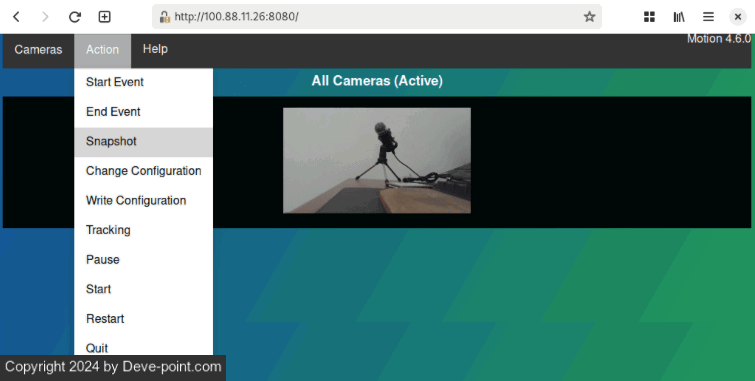Open Change Configuration option
Viewport: 755px width, 381px height.
point(143,171)
